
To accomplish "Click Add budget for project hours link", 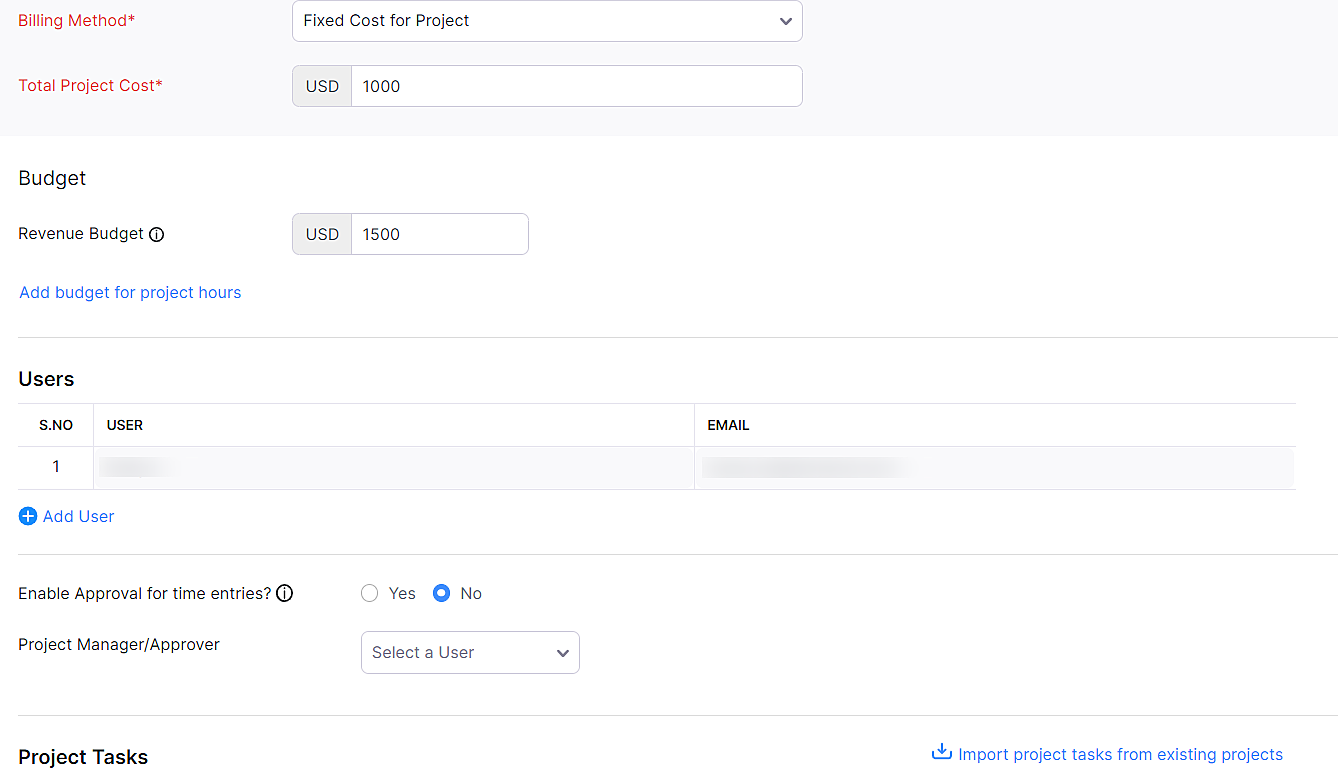I will 130,293.
